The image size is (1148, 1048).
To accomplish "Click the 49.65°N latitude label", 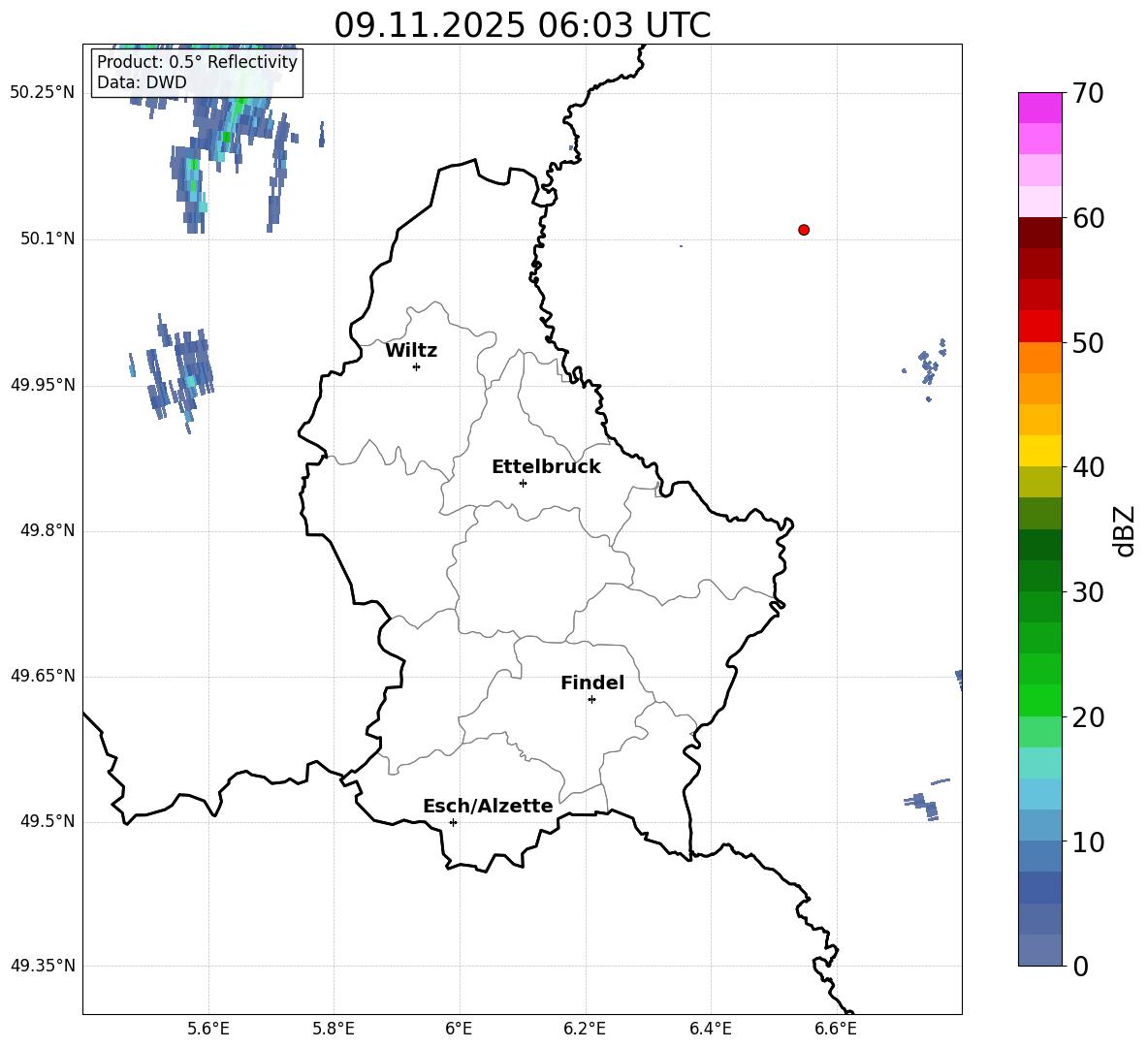I will pos(42,676).
